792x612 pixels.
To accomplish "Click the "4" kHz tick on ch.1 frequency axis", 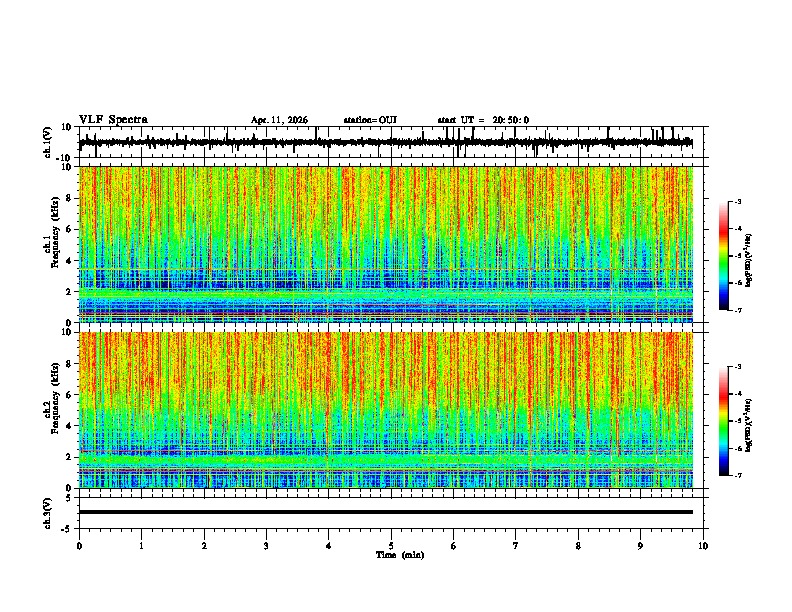I will click(70, 260).
